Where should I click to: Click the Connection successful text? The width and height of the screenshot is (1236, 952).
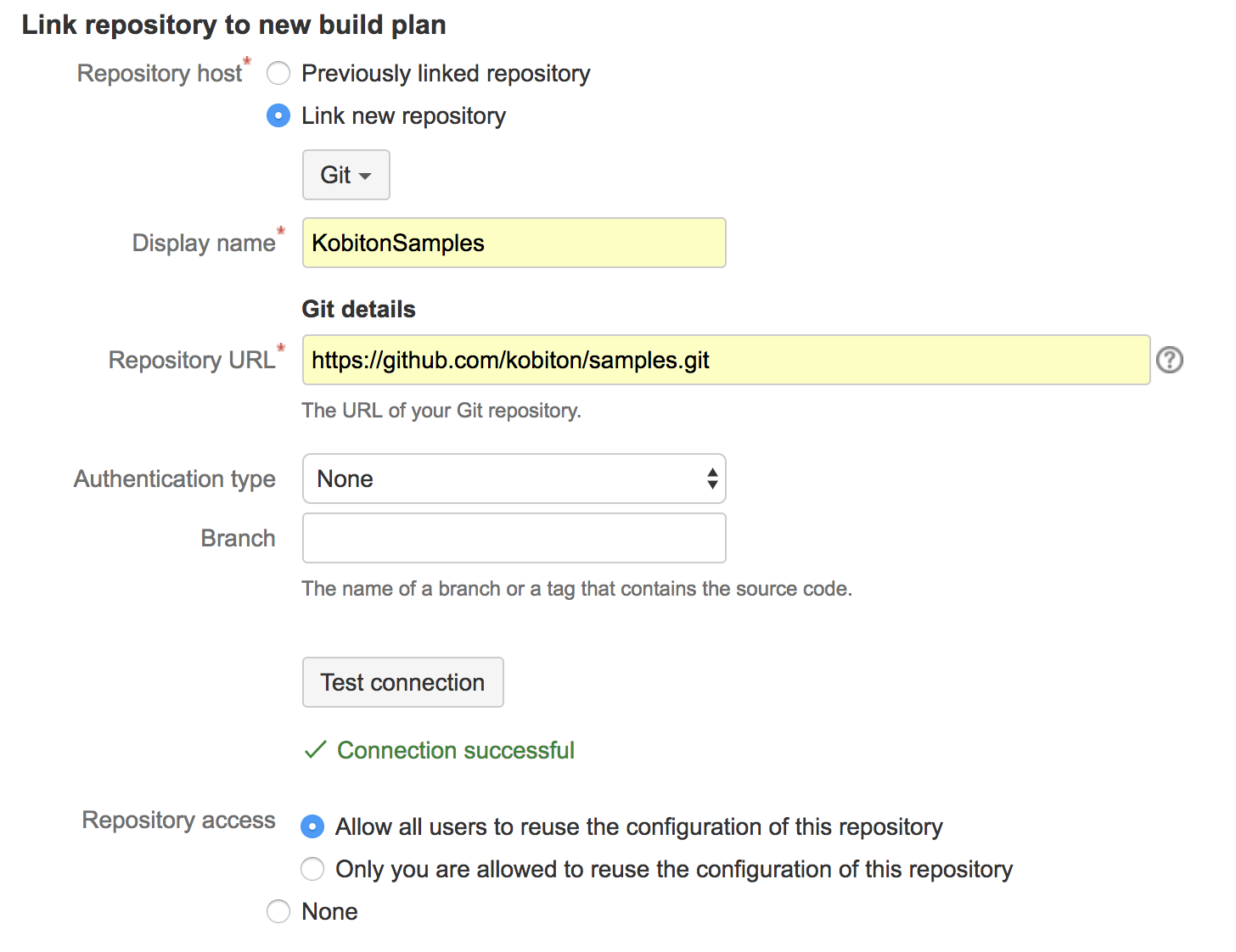click(456, 750)
